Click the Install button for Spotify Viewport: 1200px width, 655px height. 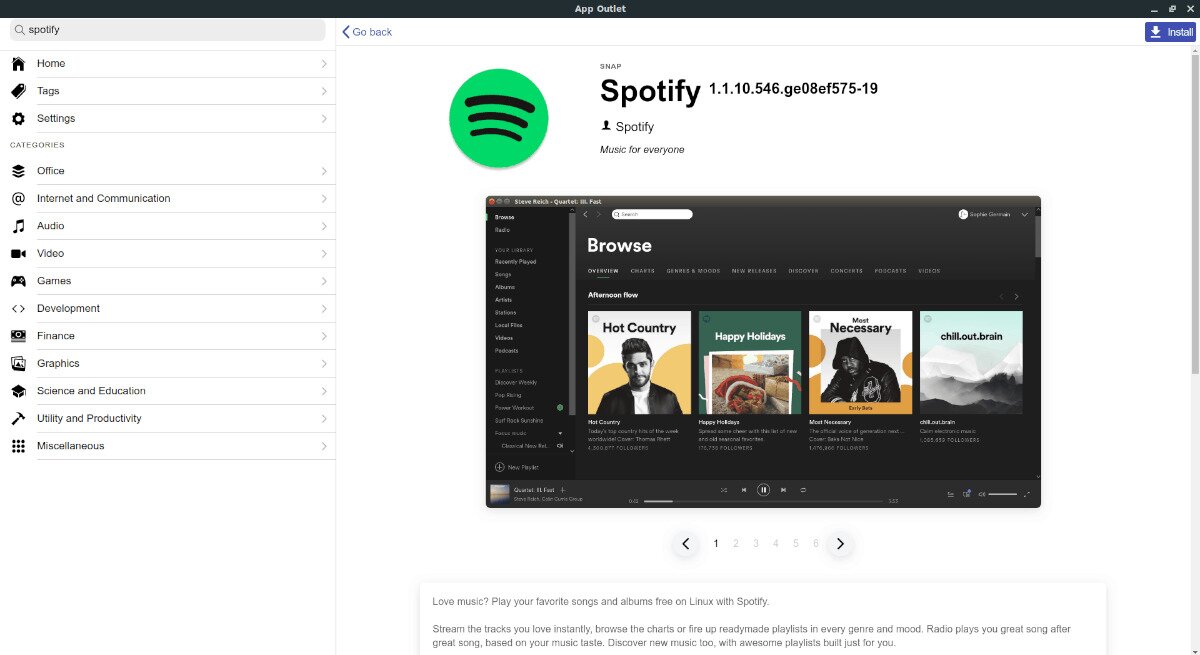(1170, 31)
